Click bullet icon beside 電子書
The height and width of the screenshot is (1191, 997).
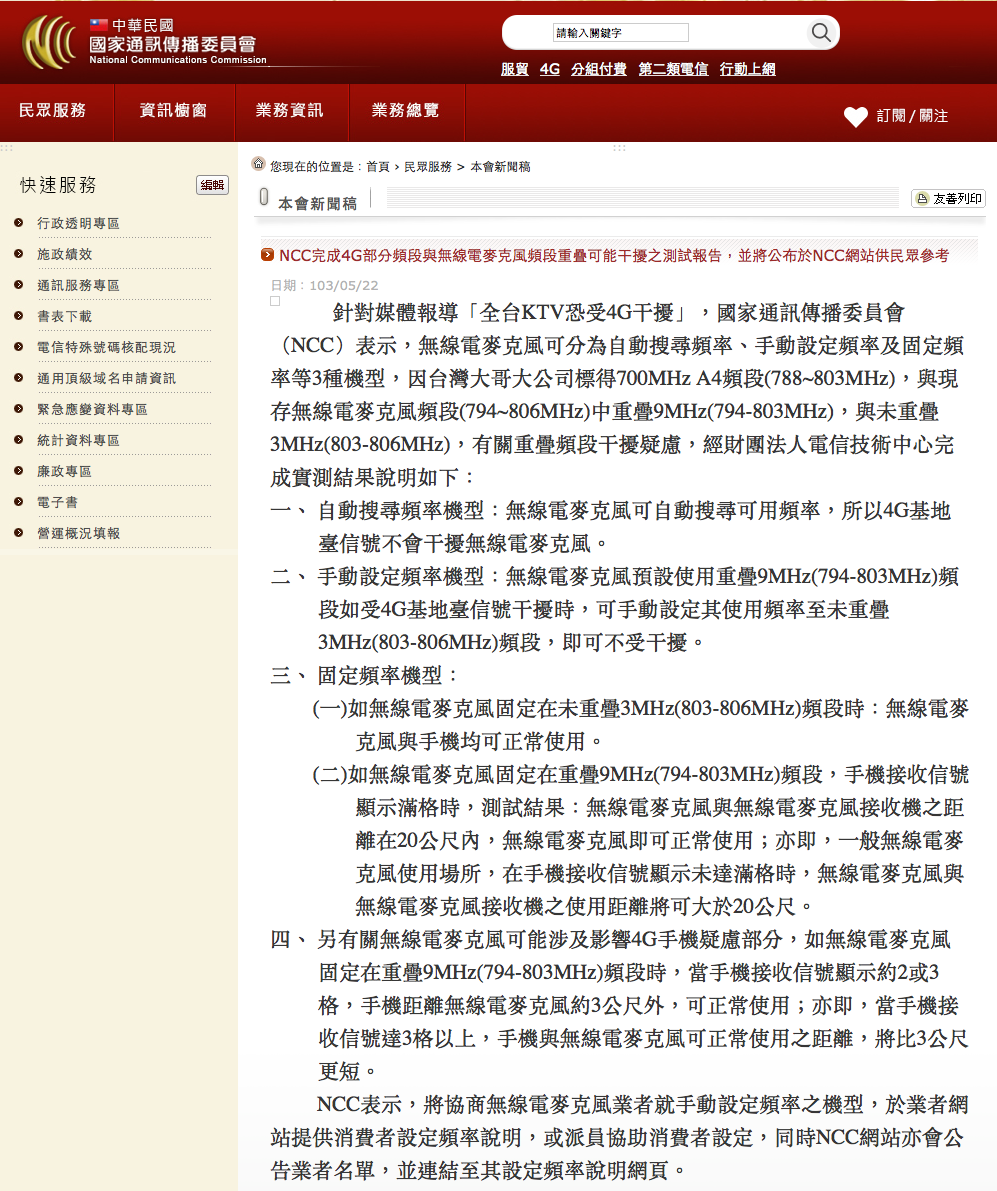pyautogui.click(x=19, y=502)
